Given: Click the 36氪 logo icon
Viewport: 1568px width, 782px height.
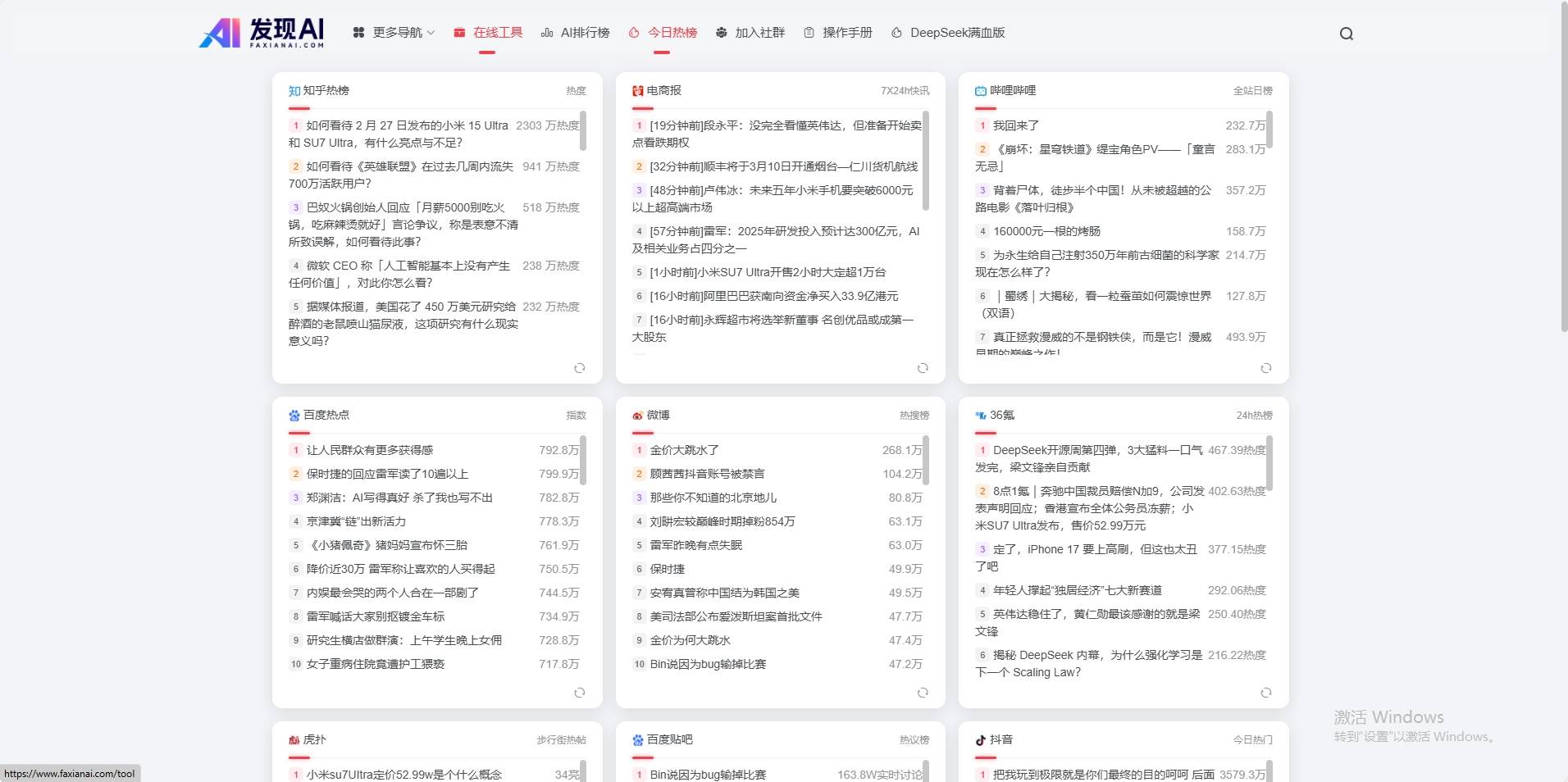Looking at the screenshot, I should tap(981, 416).
